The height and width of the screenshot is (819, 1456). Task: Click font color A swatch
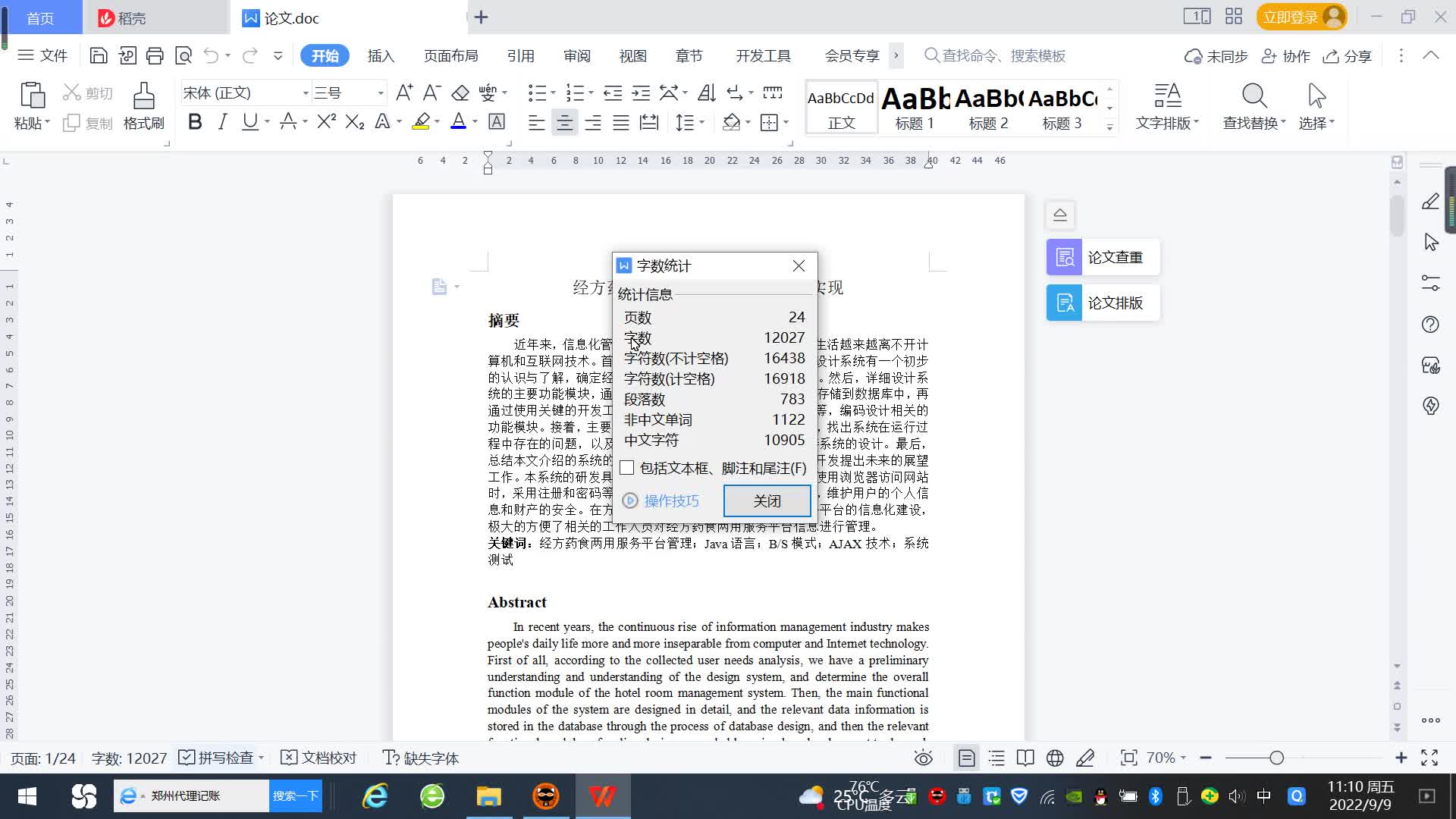(458, 121)
